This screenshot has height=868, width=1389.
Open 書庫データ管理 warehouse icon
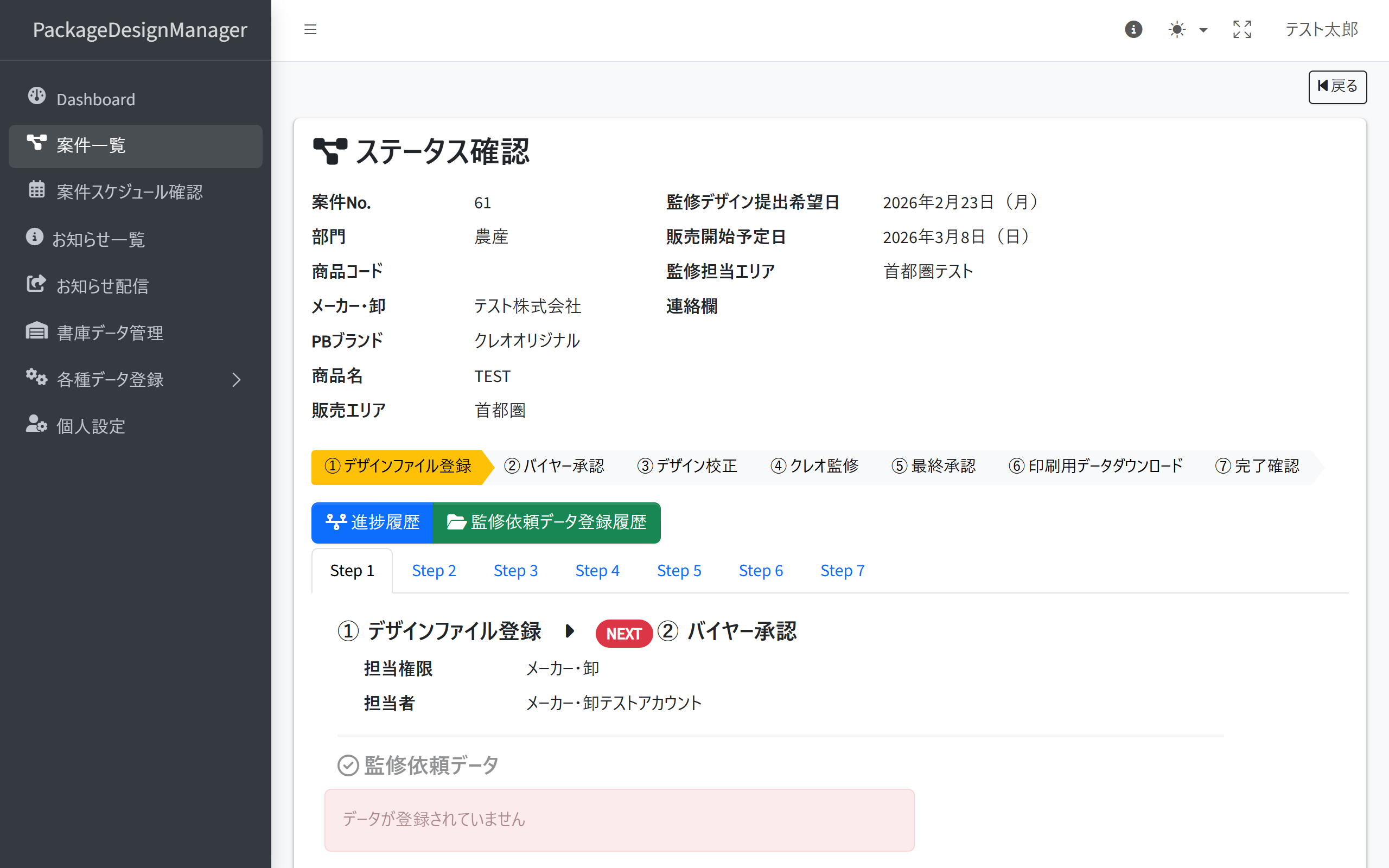[x=37, y=331]
